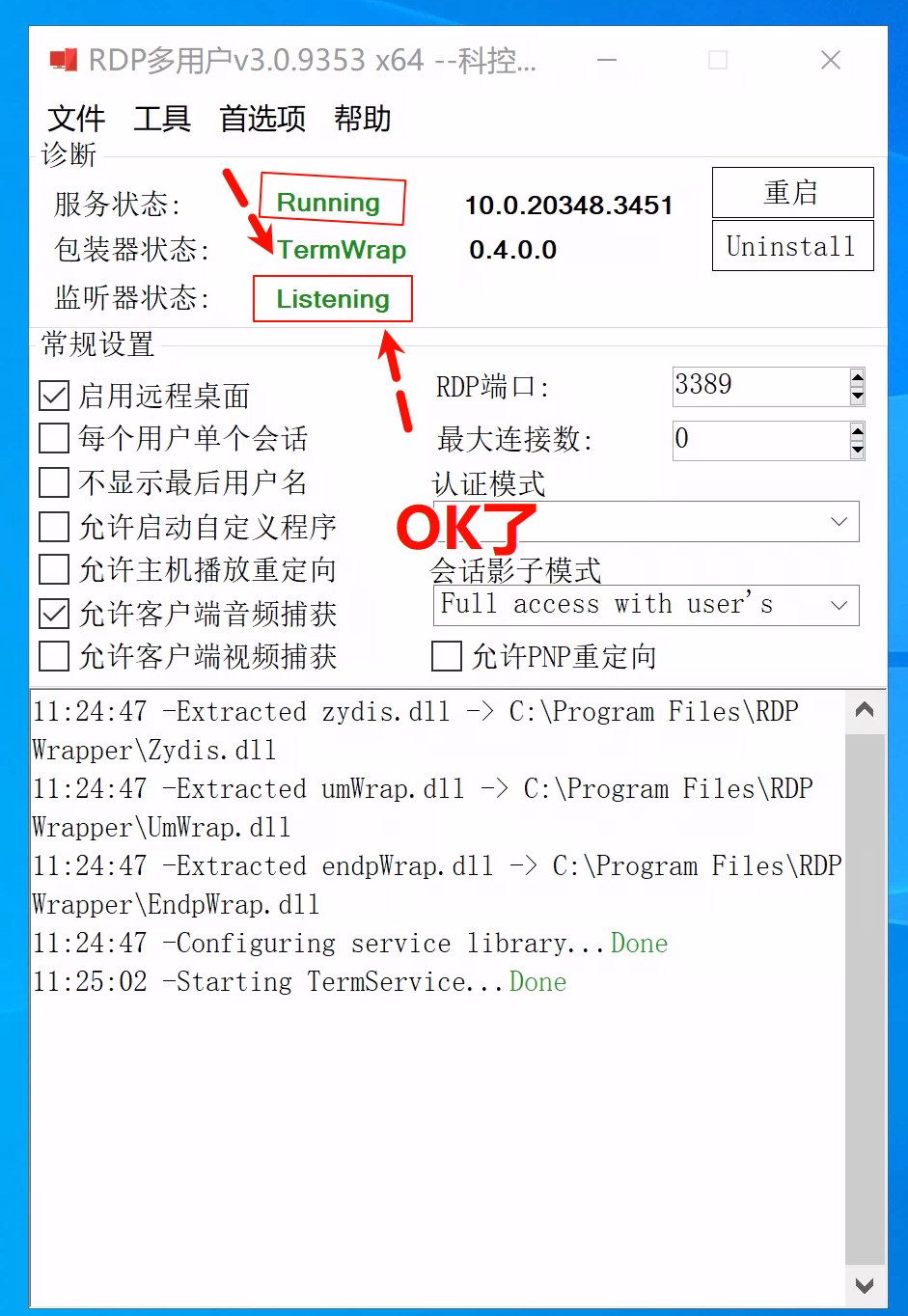Open the 首选项 menu
Viewport: 908px width, 1316px height.
[262, 119]
